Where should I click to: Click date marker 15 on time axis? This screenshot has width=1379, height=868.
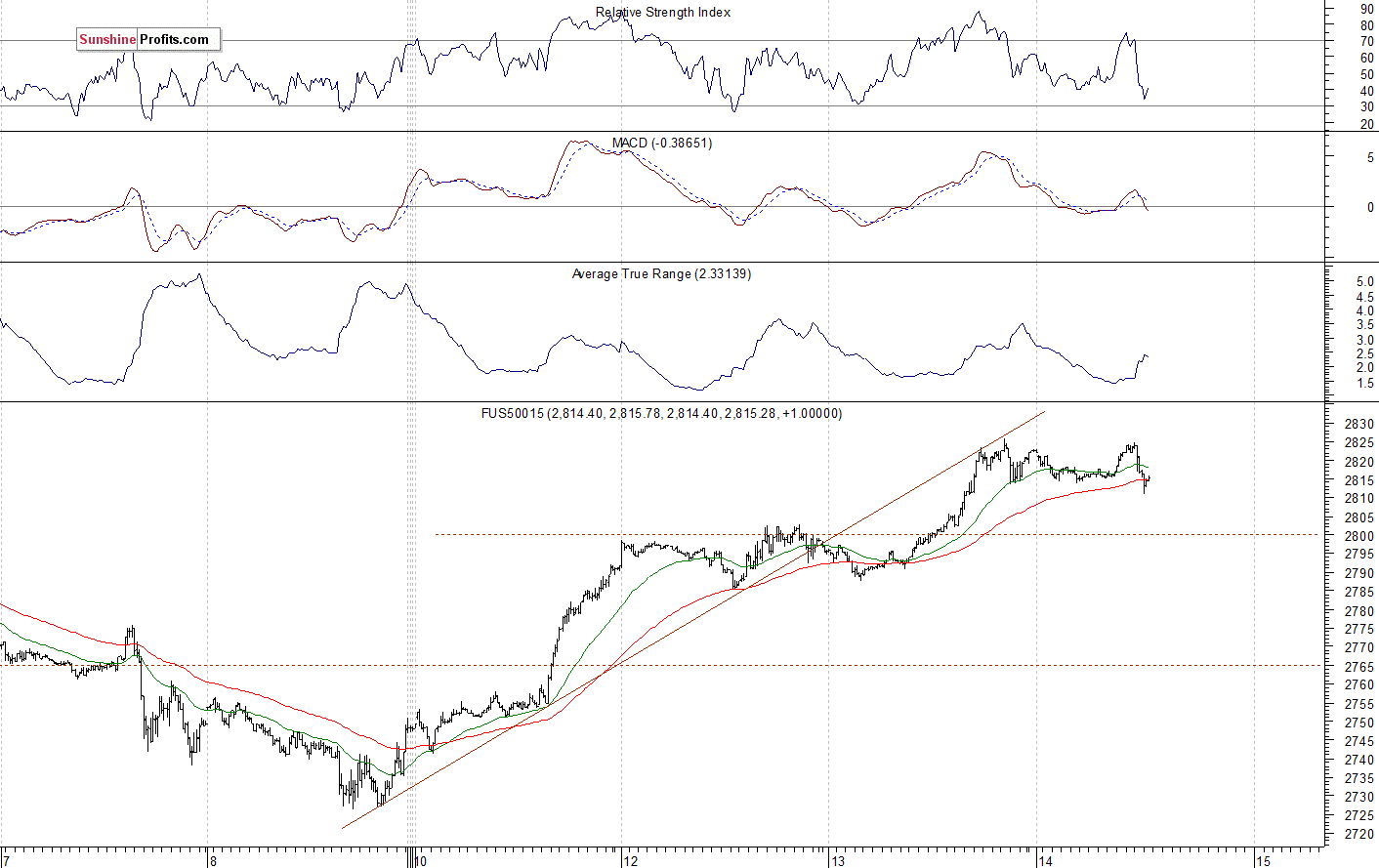1263,861
